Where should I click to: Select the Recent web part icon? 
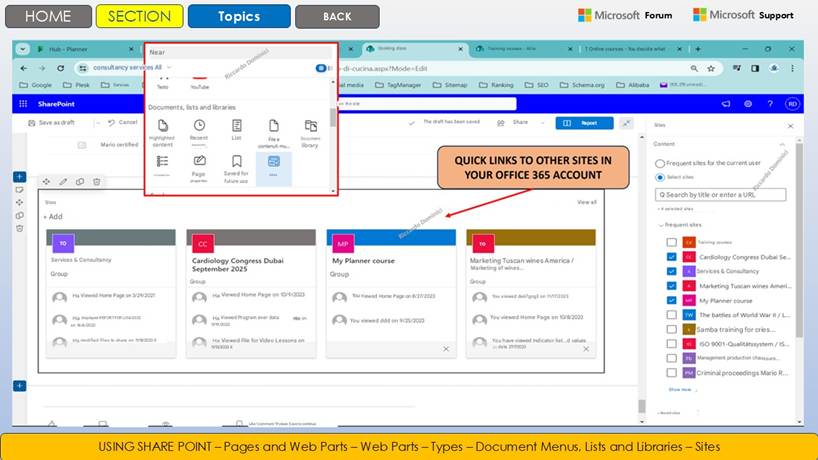click(198, 129)
